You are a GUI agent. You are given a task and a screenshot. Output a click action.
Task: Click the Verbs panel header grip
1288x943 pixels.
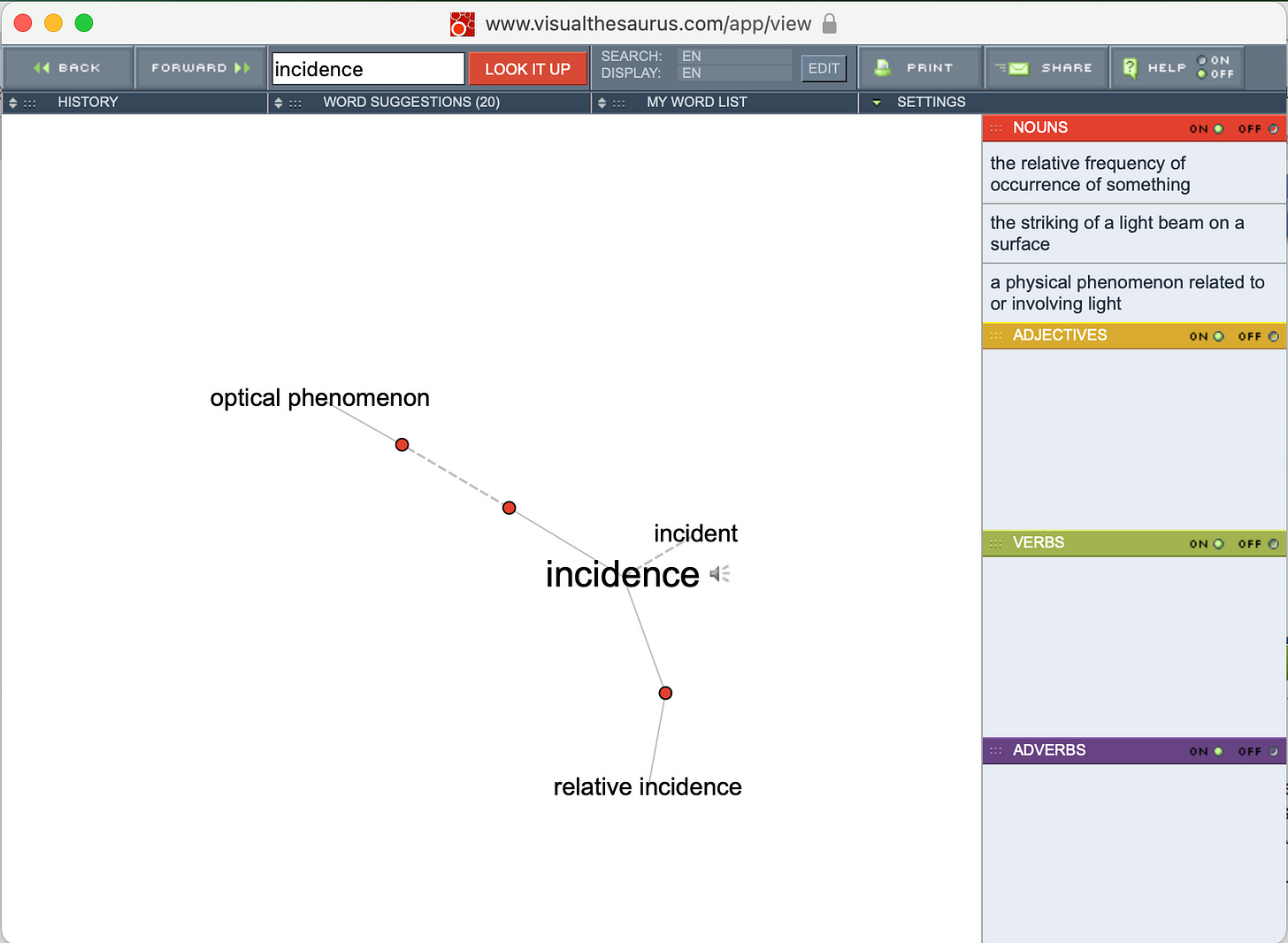coord(996,543)
